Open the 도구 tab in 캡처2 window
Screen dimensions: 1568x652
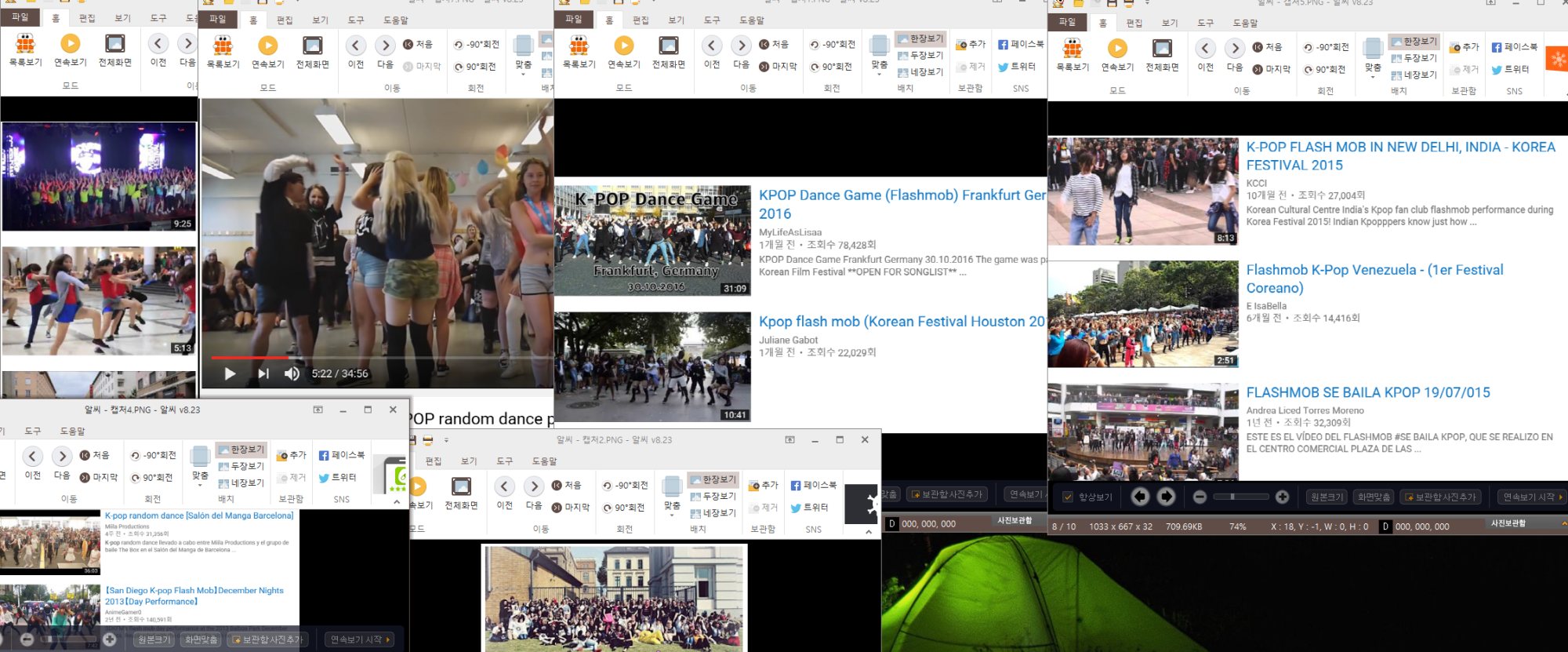pos(504,461)
